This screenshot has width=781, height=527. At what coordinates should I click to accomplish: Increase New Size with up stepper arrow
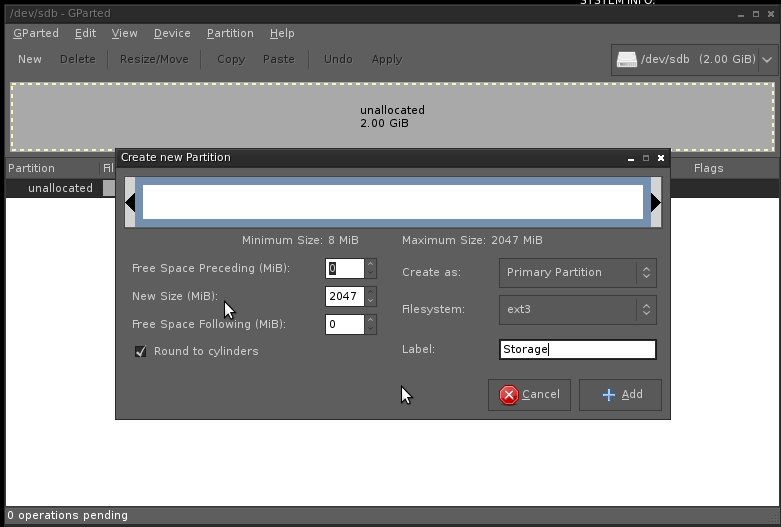370,292
